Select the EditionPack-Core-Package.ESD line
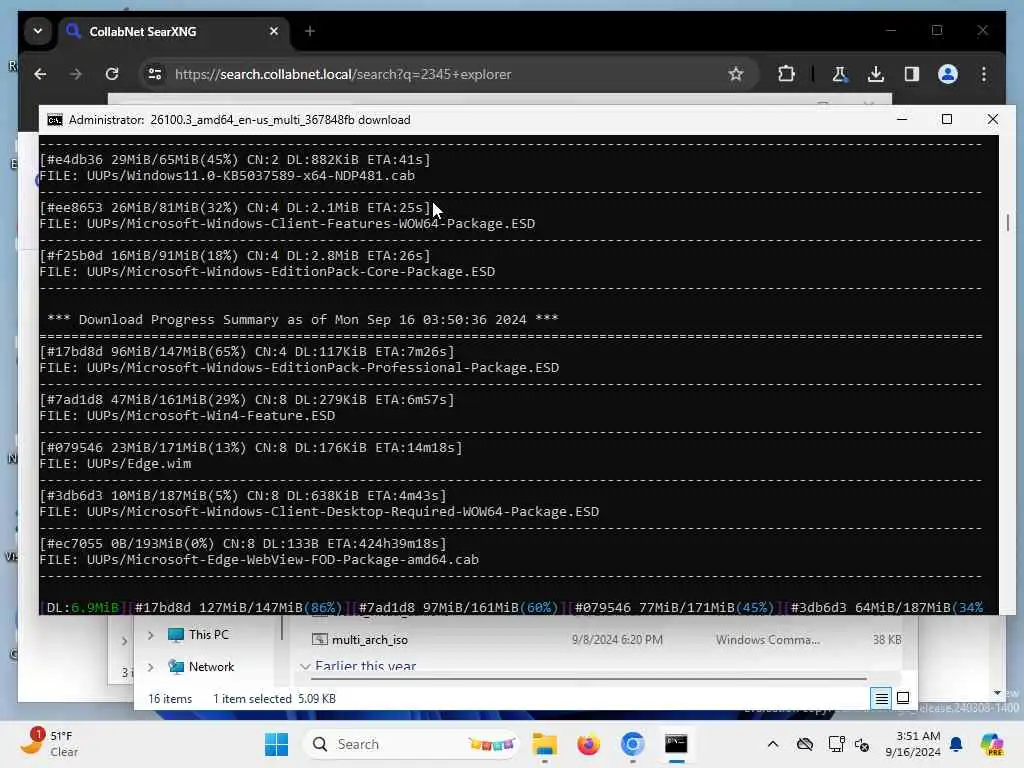This screenshot has height=768, width=1024. [267, 272]
